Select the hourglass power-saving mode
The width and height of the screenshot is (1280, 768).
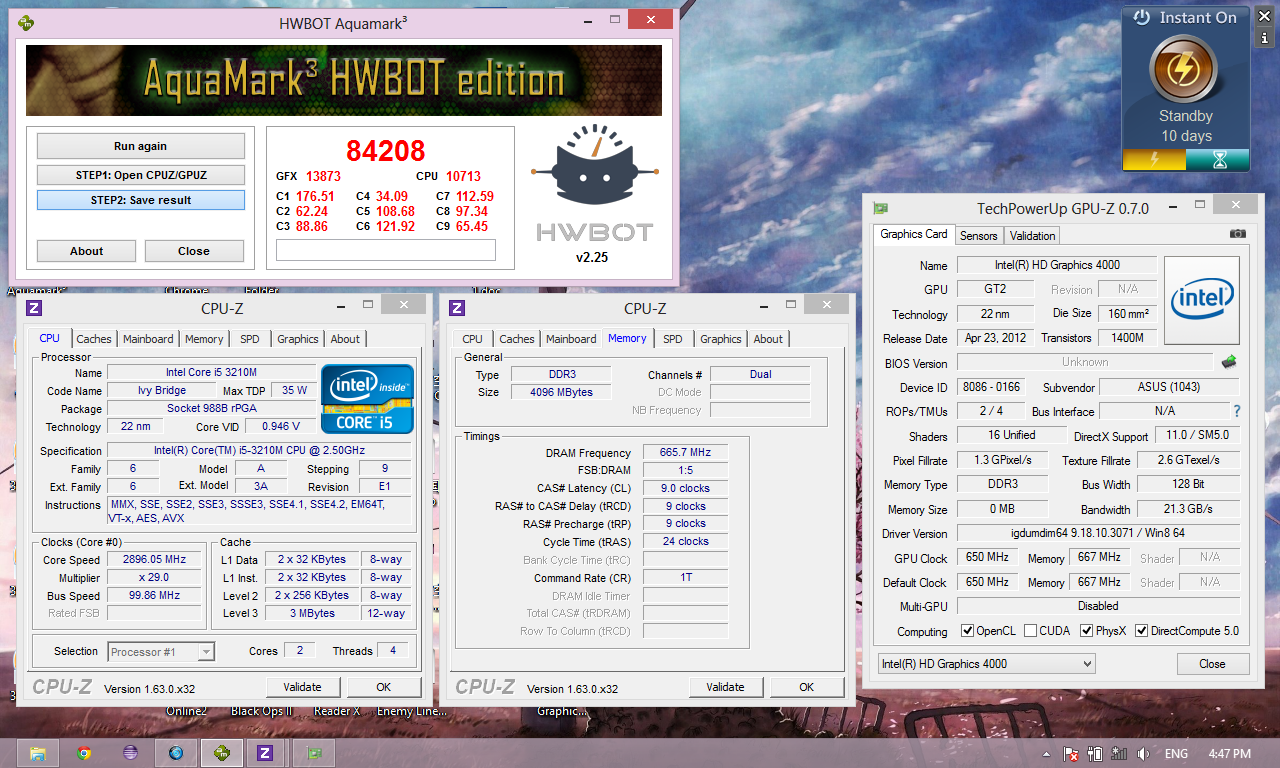[x=1218, y=160]
